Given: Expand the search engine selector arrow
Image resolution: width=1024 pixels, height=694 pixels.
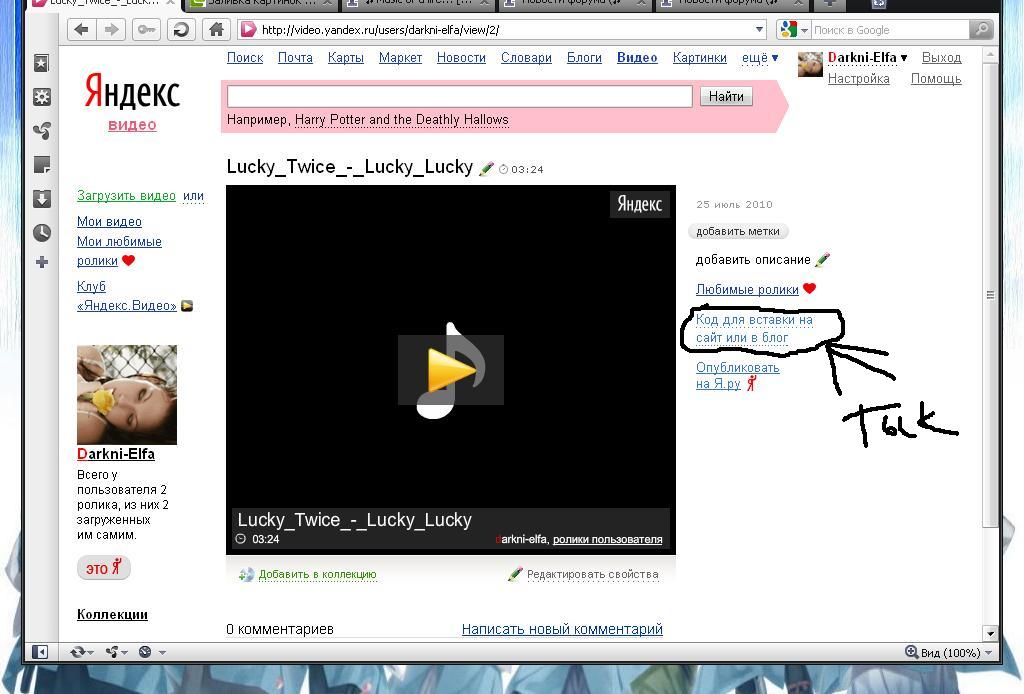Looking at the screenshot, I should coord(805,30).
